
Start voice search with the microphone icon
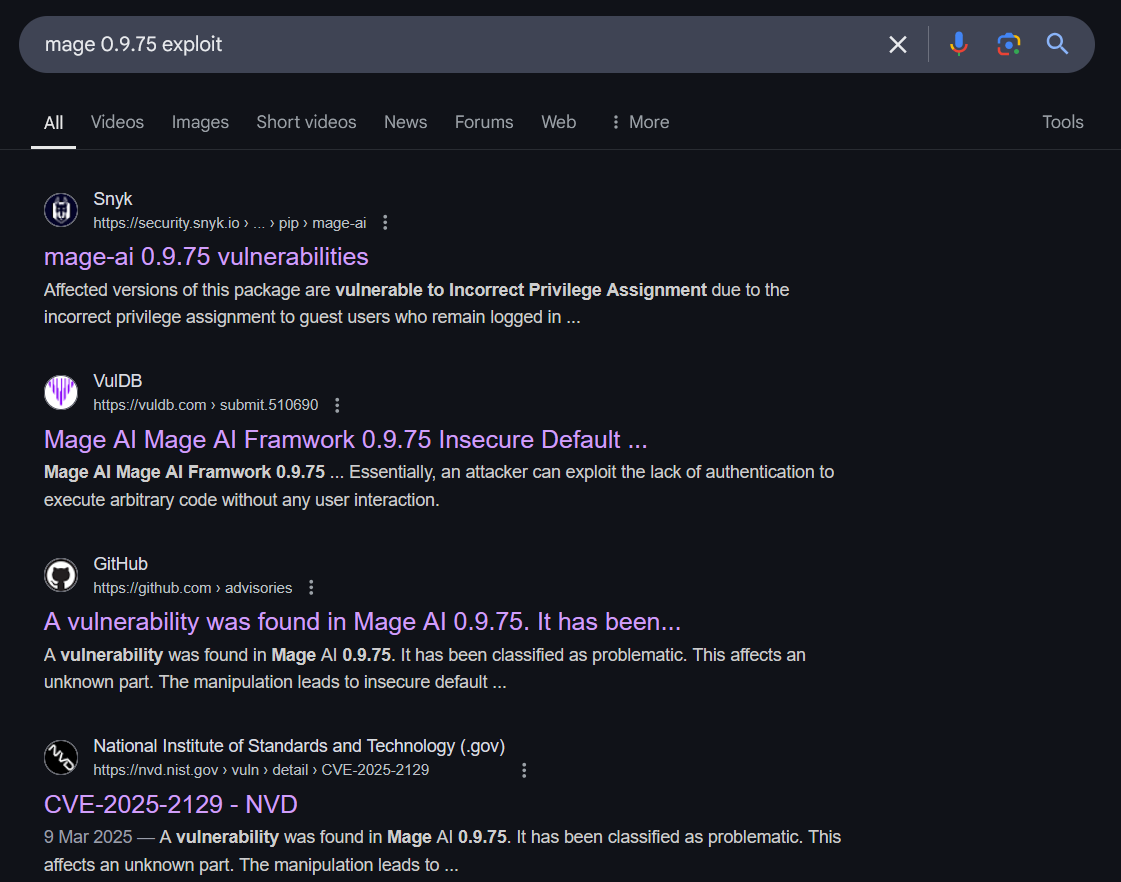tap(959, 44)
